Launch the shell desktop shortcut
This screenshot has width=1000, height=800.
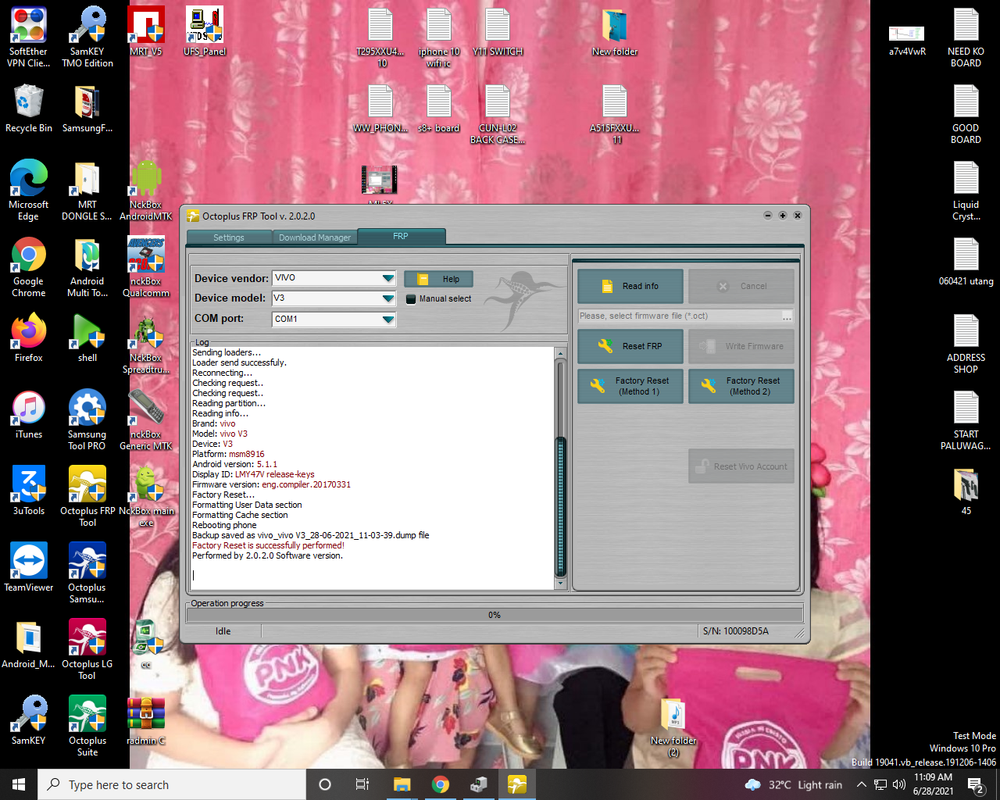pyautogui.click(x=87, y=337)
